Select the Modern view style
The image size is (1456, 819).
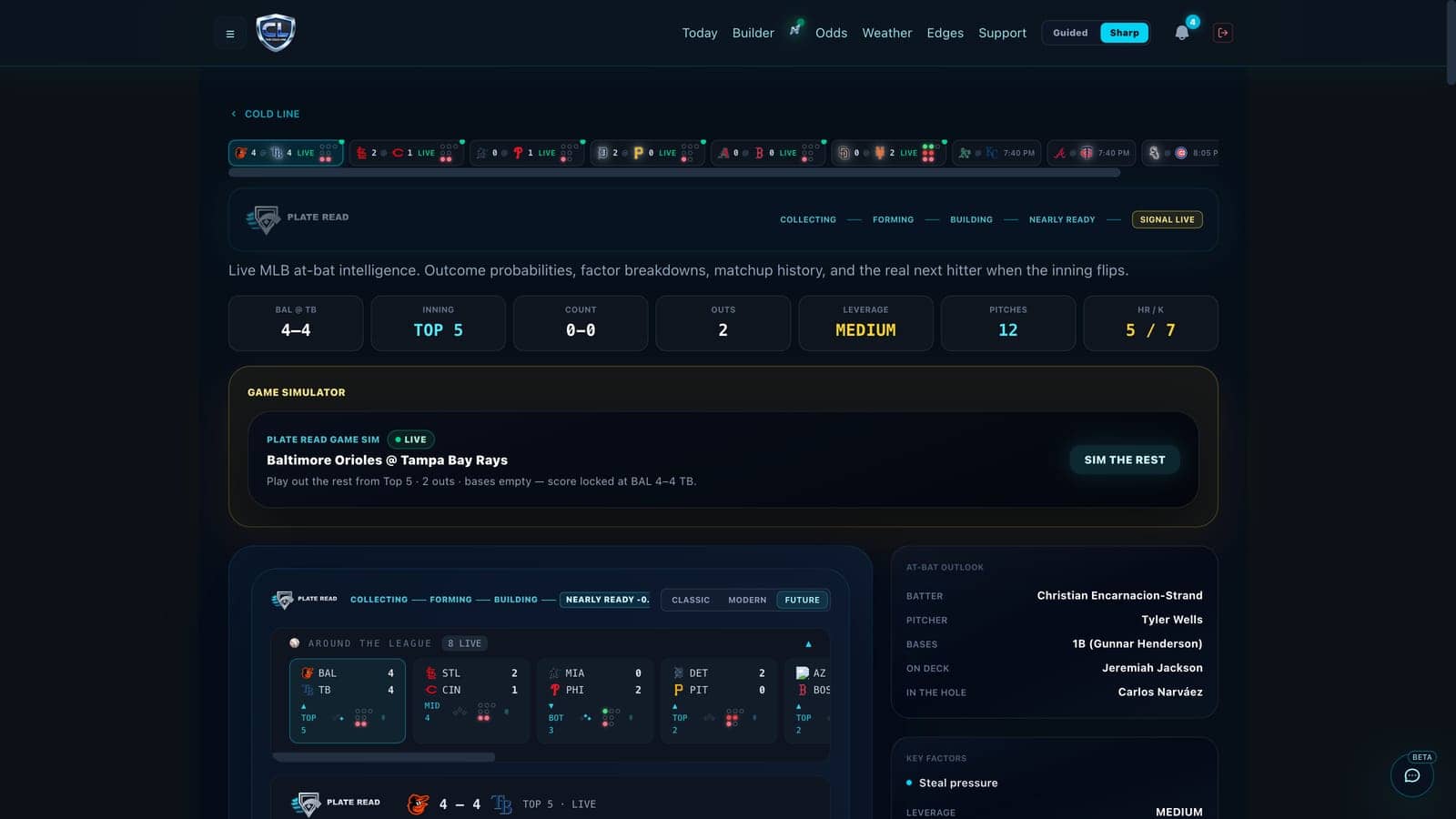(x=747, y=600)
